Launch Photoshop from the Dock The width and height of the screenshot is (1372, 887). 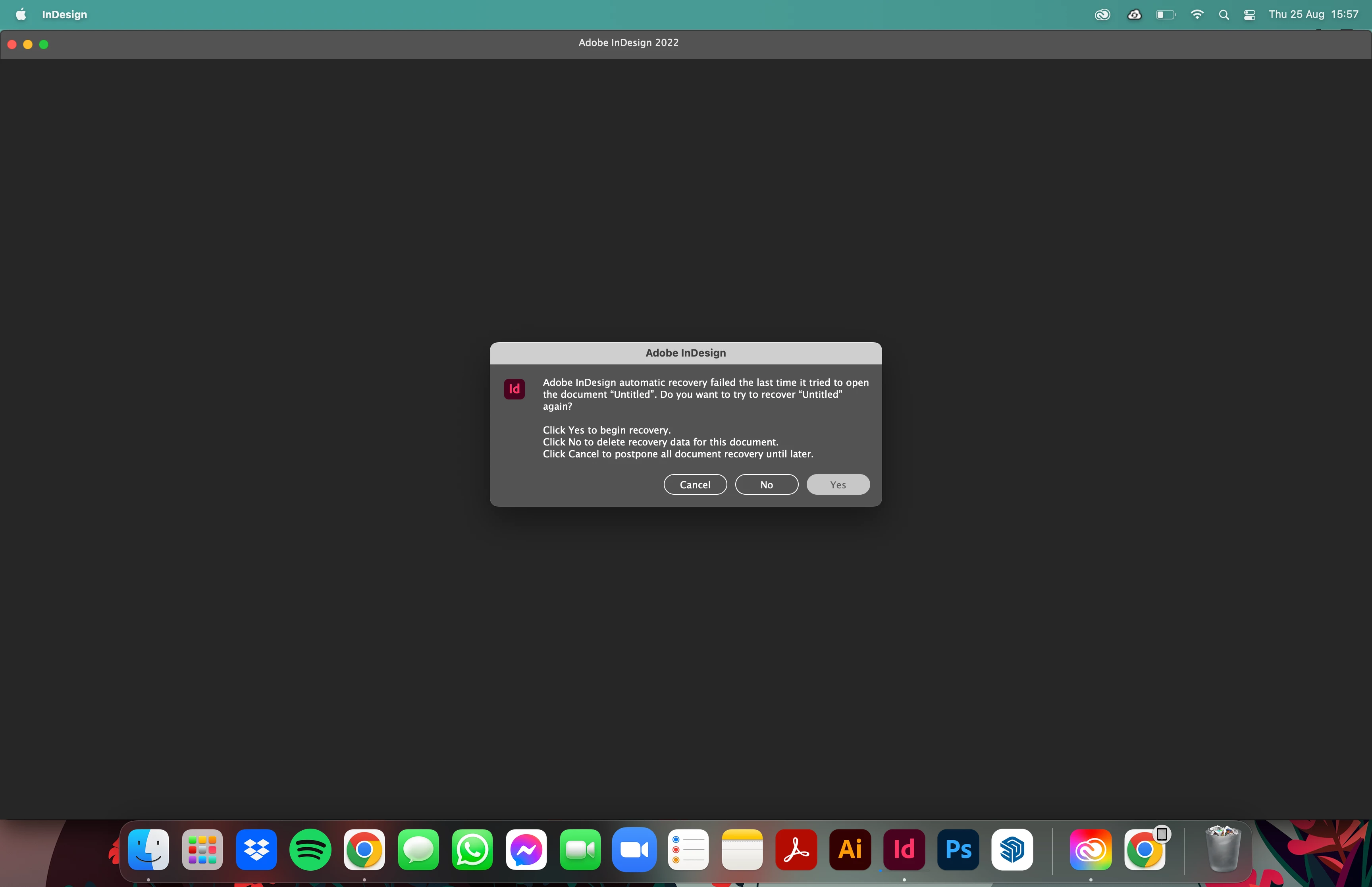pos(958,850)
